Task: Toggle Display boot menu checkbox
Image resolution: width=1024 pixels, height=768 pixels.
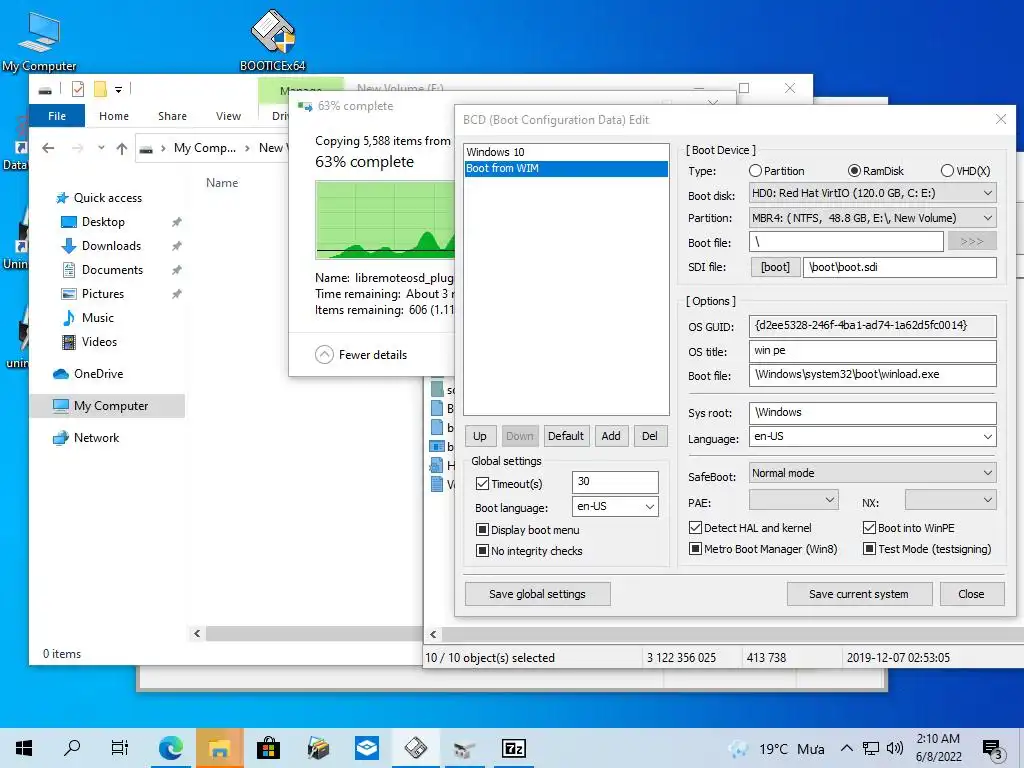Action: pos(483,530)
